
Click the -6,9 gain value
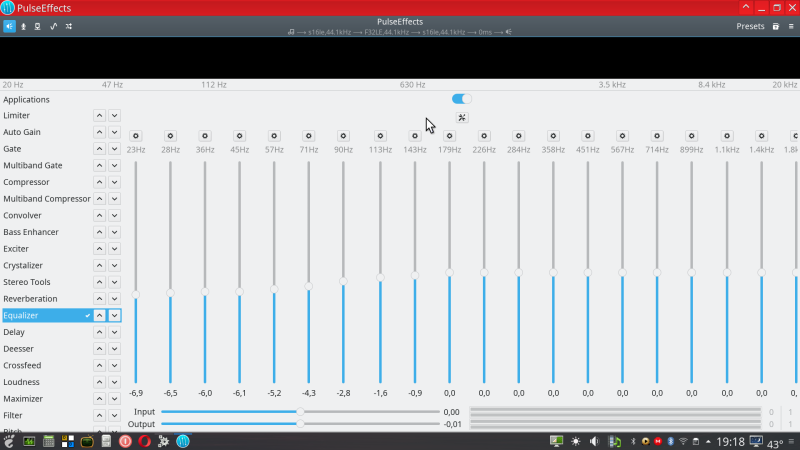(x=136, y=393)
